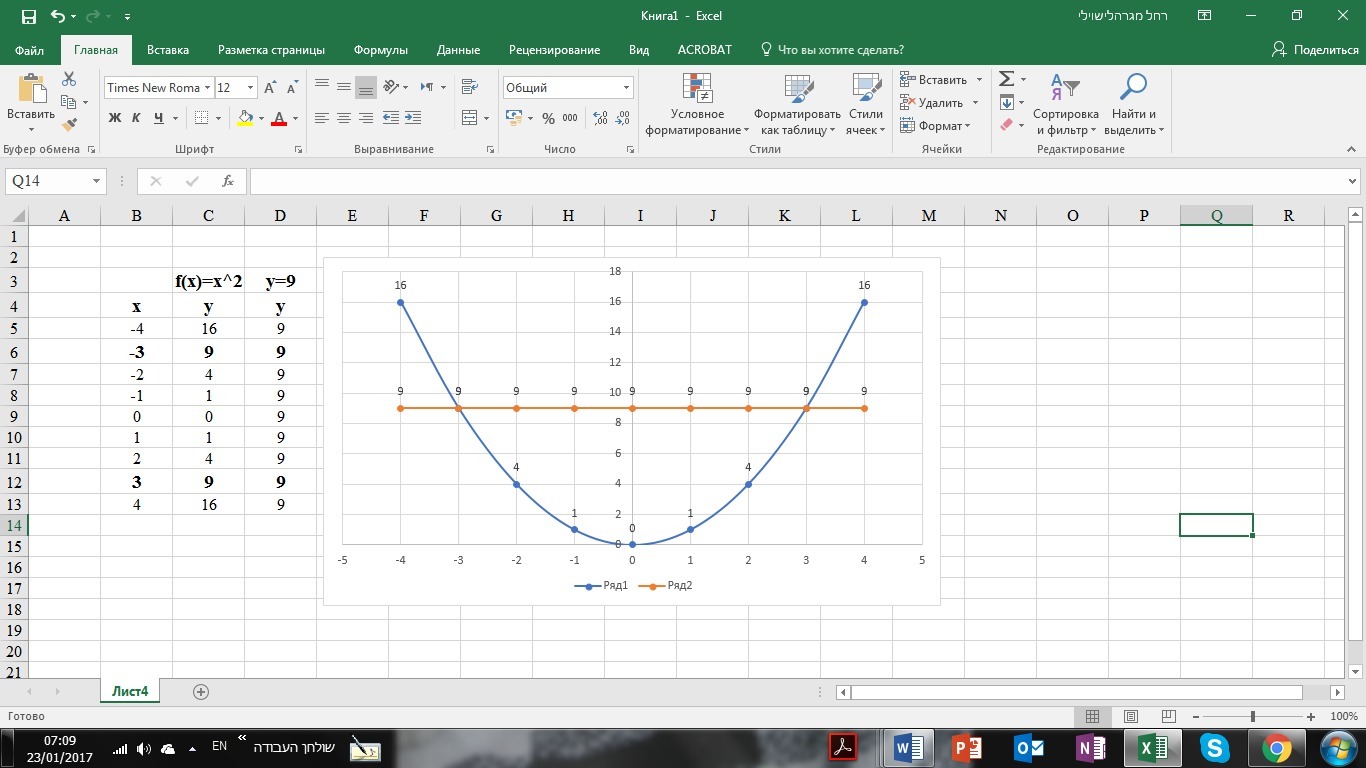Image resolution: width=1366 pixels, height=768 pixels.
Task: Select Normal view in status bar
Action: coord(1093,716)
